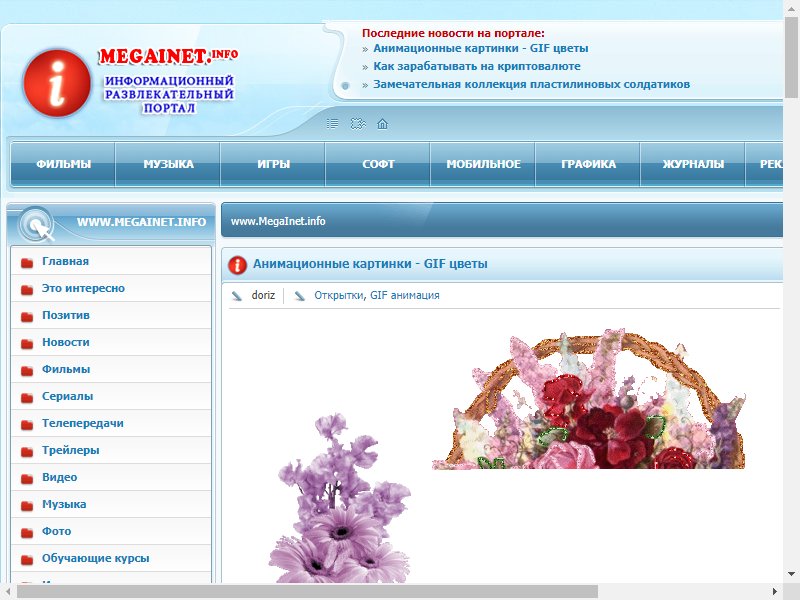Click the red info icon beside article title
800x600 pixels.
[237, 265]
